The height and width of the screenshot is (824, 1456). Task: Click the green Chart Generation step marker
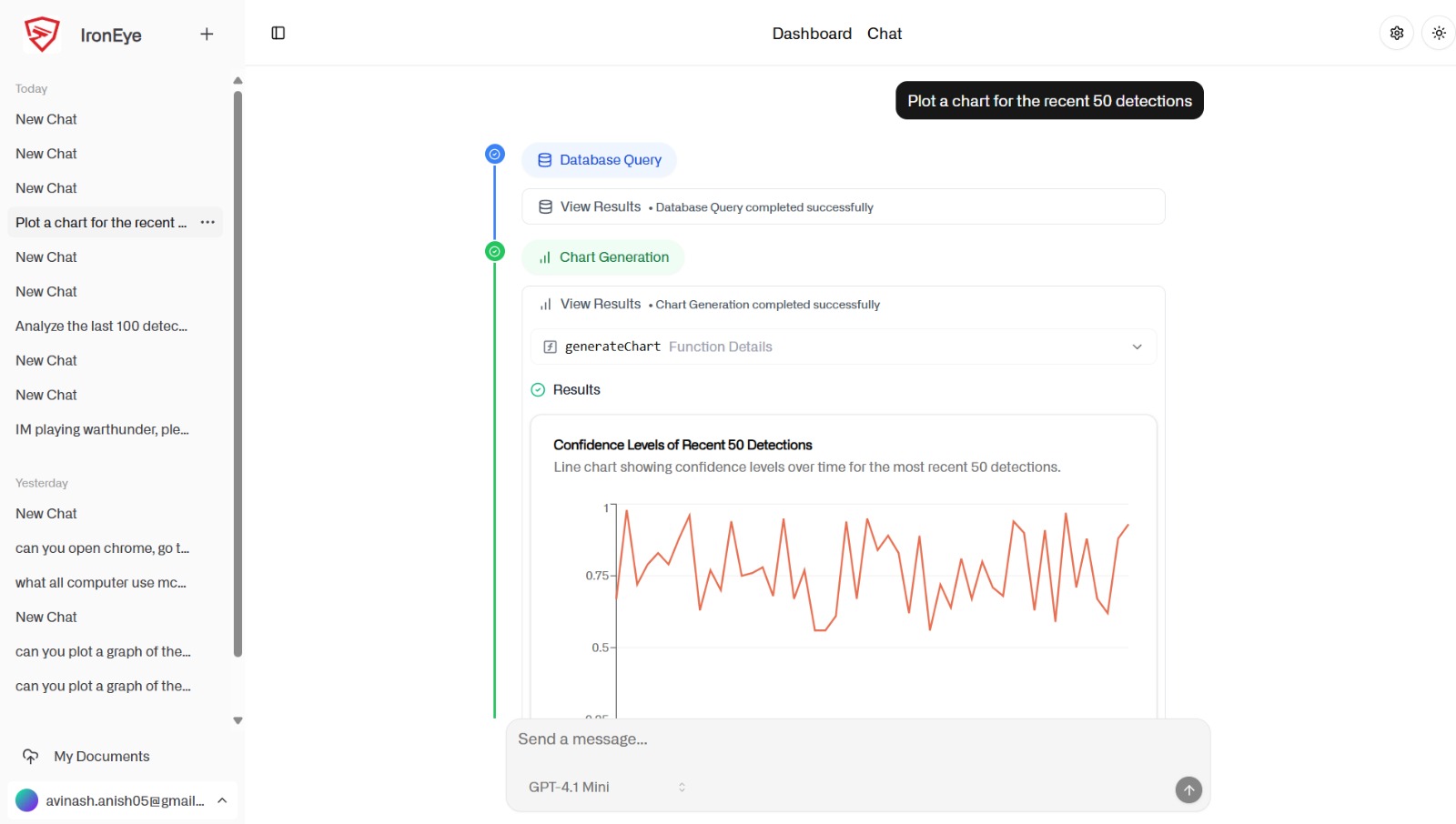click(495, 251)
